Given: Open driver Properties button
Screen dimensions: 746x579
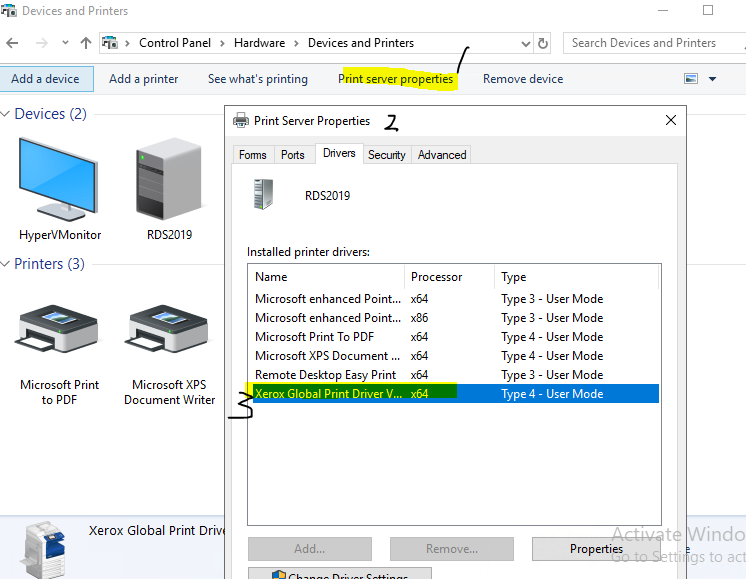Looking at the screenshot, I should click(x=596, y=549).
